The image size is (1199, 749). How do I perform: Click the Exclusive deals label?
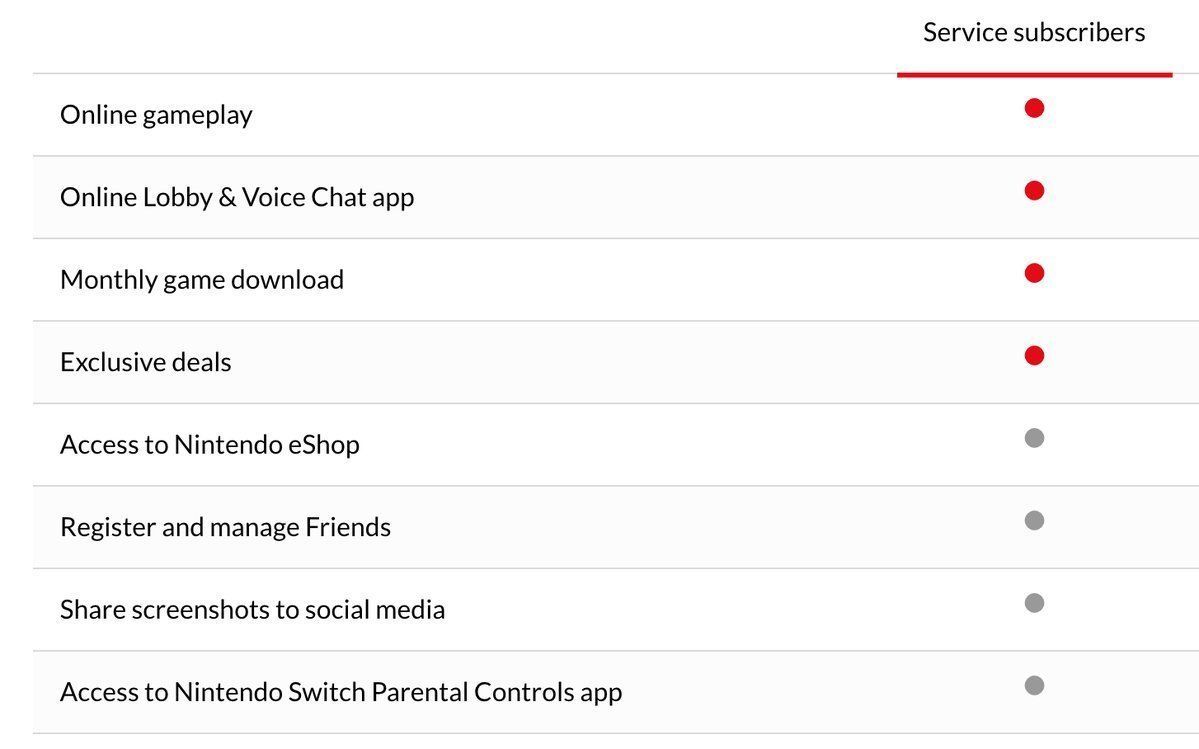coord(145,362)
